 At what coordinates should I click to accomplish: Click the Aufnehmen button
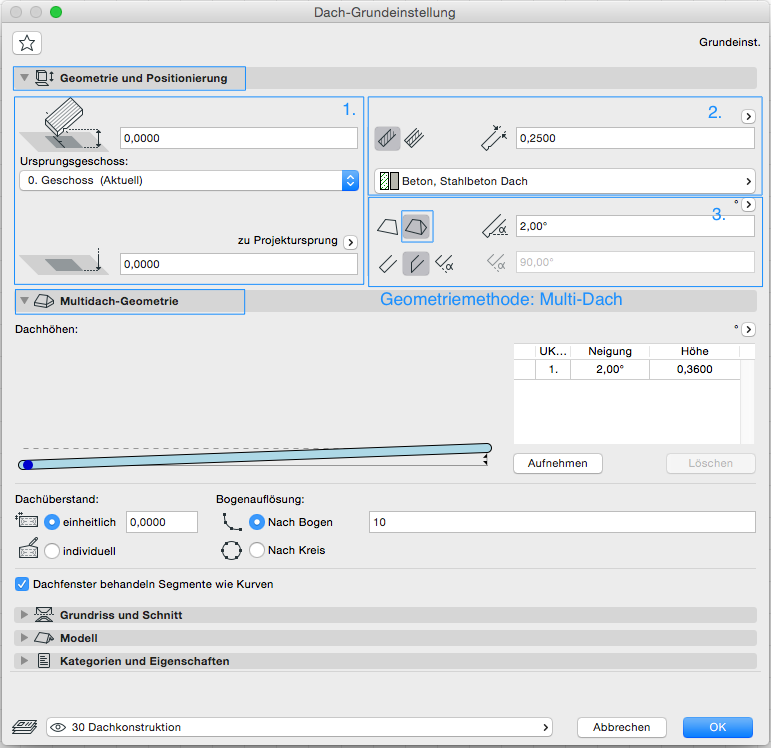point(558,463)
